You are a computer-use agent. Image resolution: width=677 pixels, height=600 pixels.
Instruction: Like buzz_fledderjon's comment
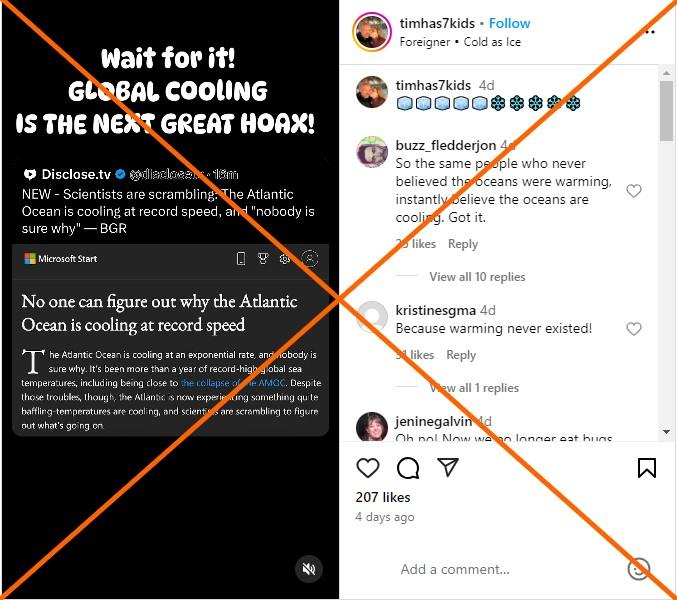click(633, 190)
